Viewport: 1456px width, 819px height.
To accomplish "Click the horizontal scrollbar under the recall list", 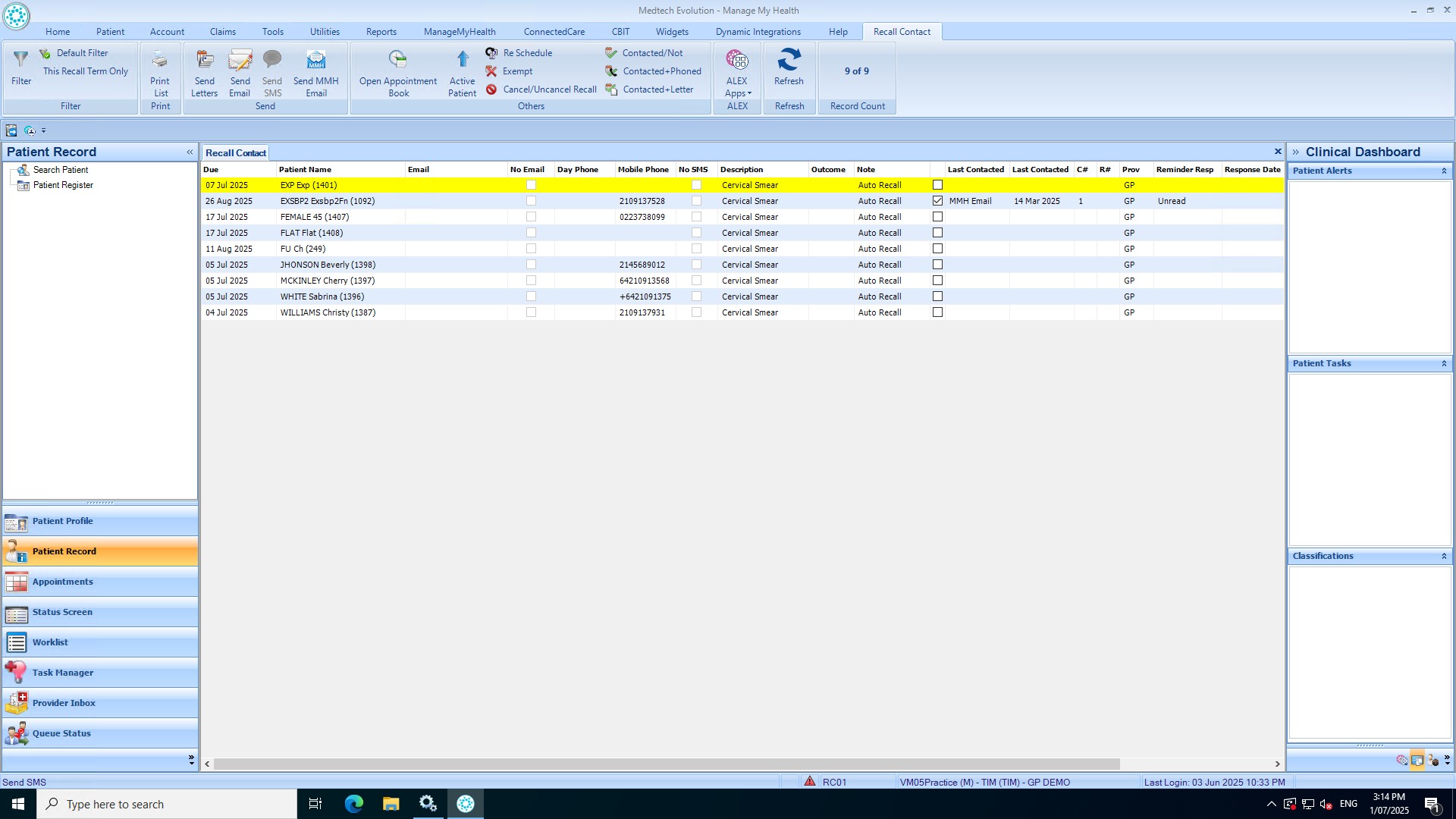I will (666, 764).
